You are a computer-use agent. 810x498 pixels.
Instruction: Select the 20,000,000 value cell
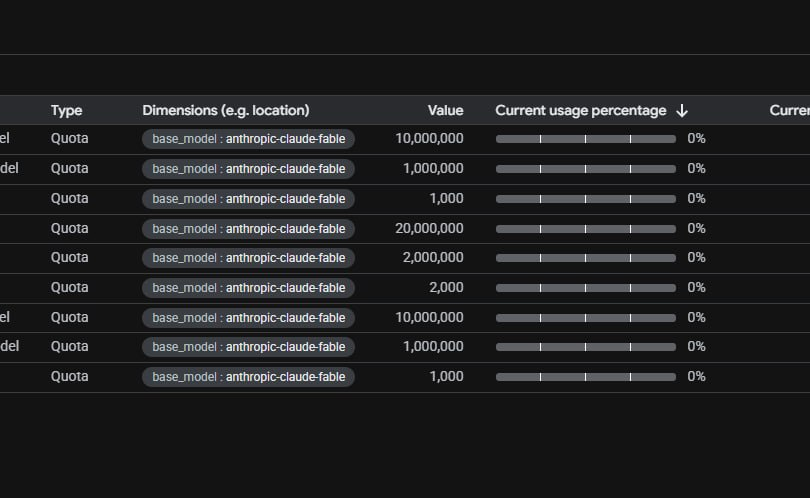(429, 228)
